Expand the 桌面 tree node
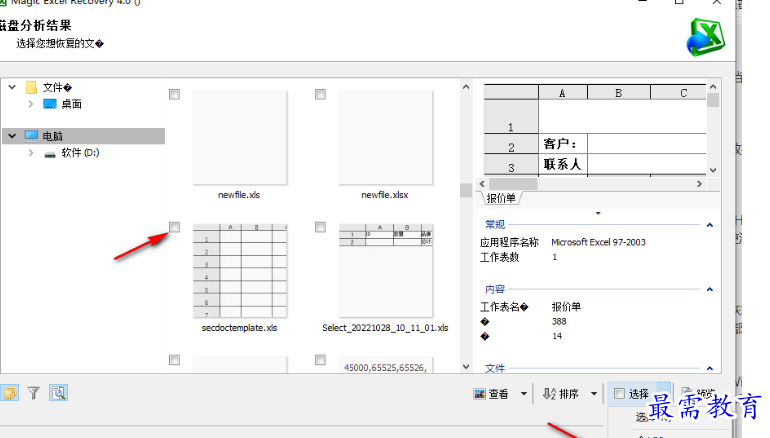 pyautogui.click(x=31, y=104)
